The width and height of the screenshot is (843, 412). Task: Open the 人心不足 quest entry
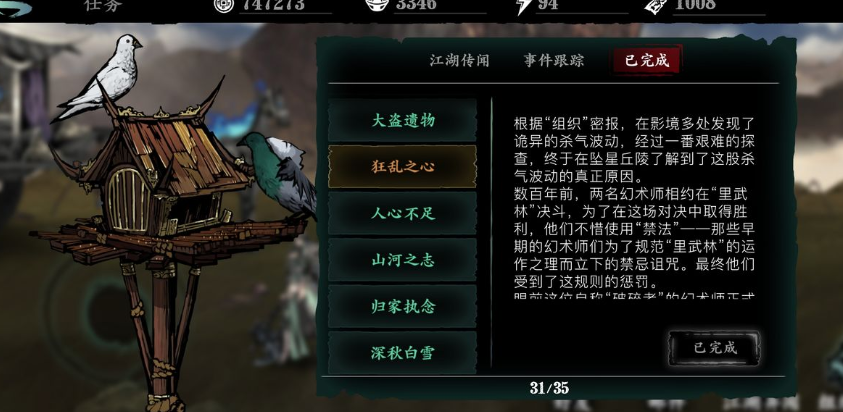403,214
